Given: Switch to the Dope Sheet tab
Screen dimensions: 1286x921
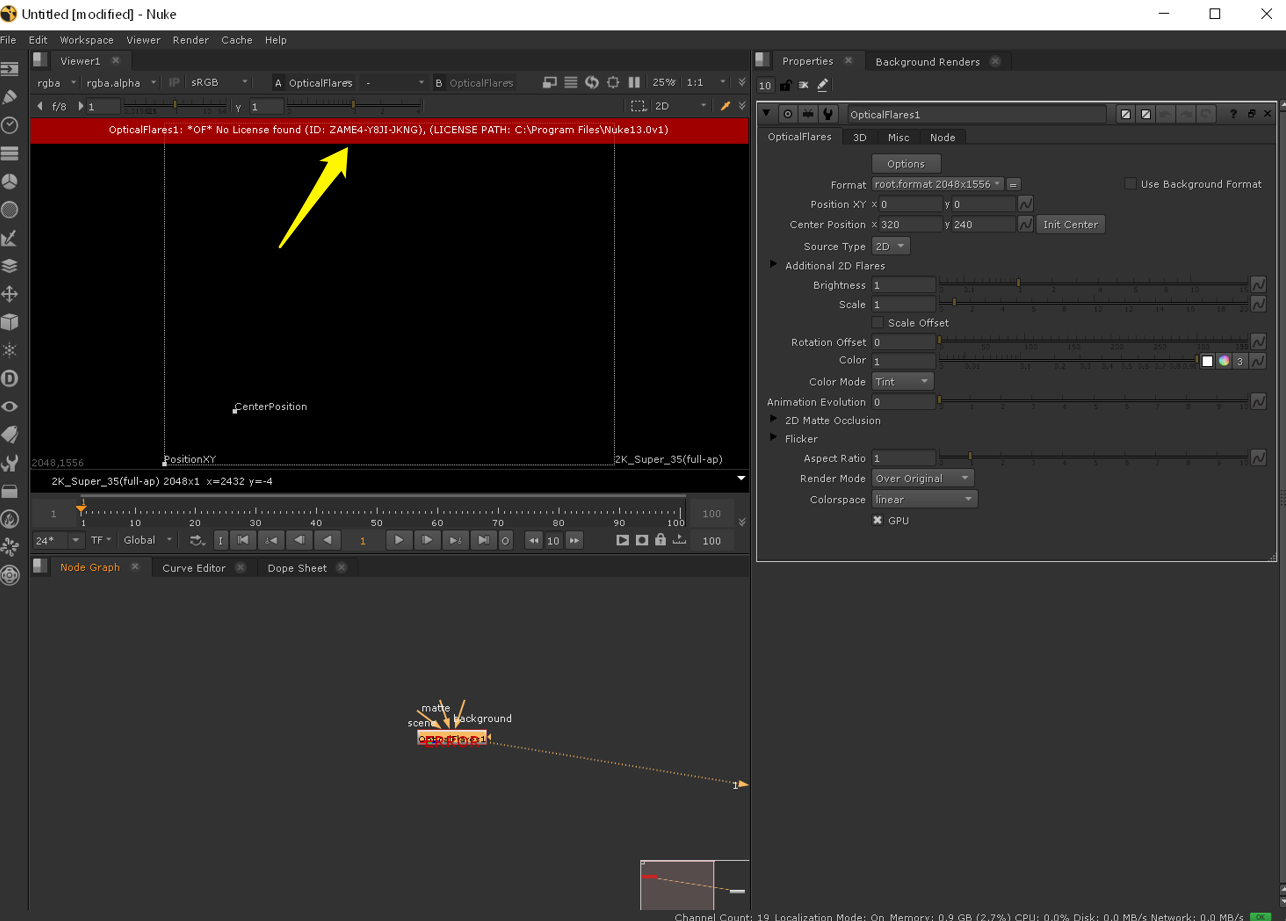Looking at the screenshot, I should [297, 568].
